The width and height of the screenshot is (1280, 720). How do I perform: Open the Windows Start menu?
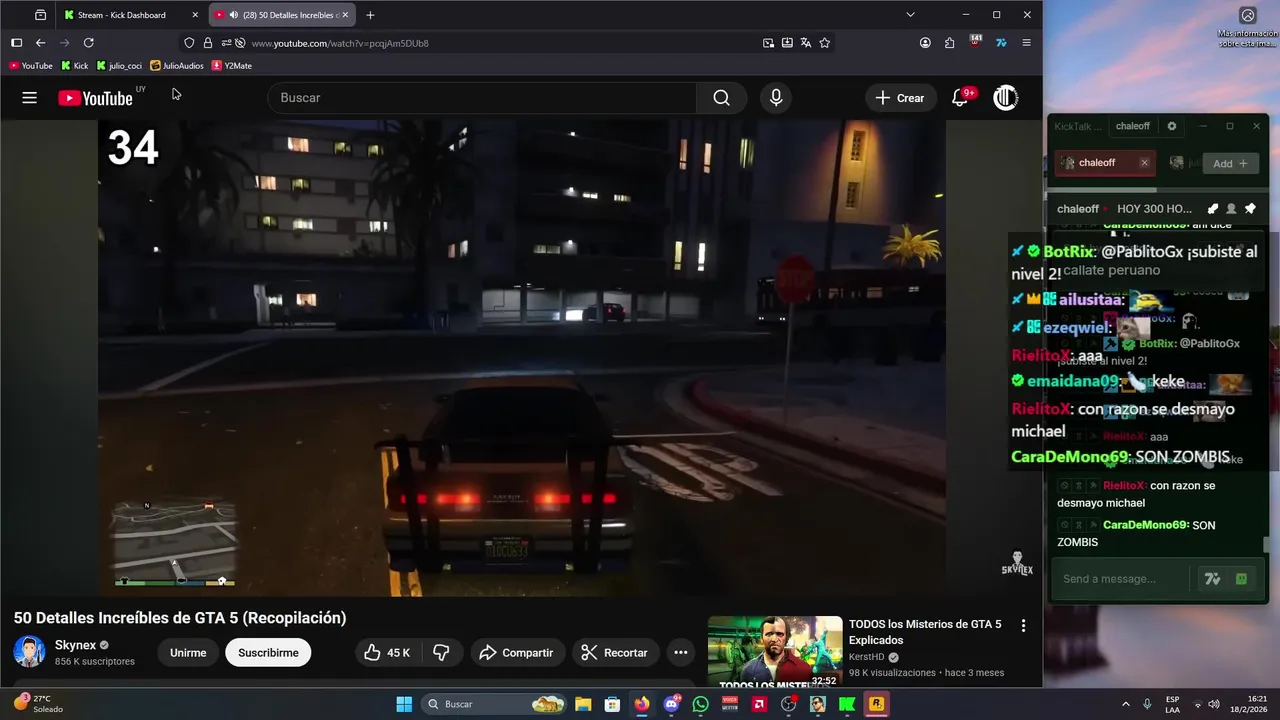pos(404,704)
